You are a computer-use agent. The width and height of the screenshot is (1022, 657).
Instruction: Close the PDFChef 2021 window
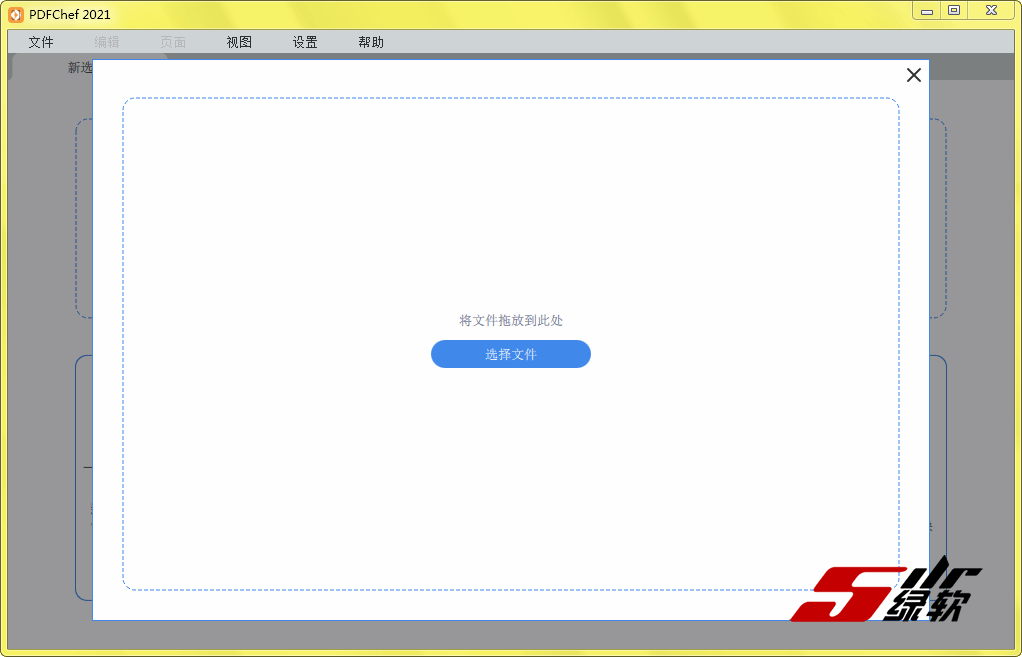coord(990,11)
